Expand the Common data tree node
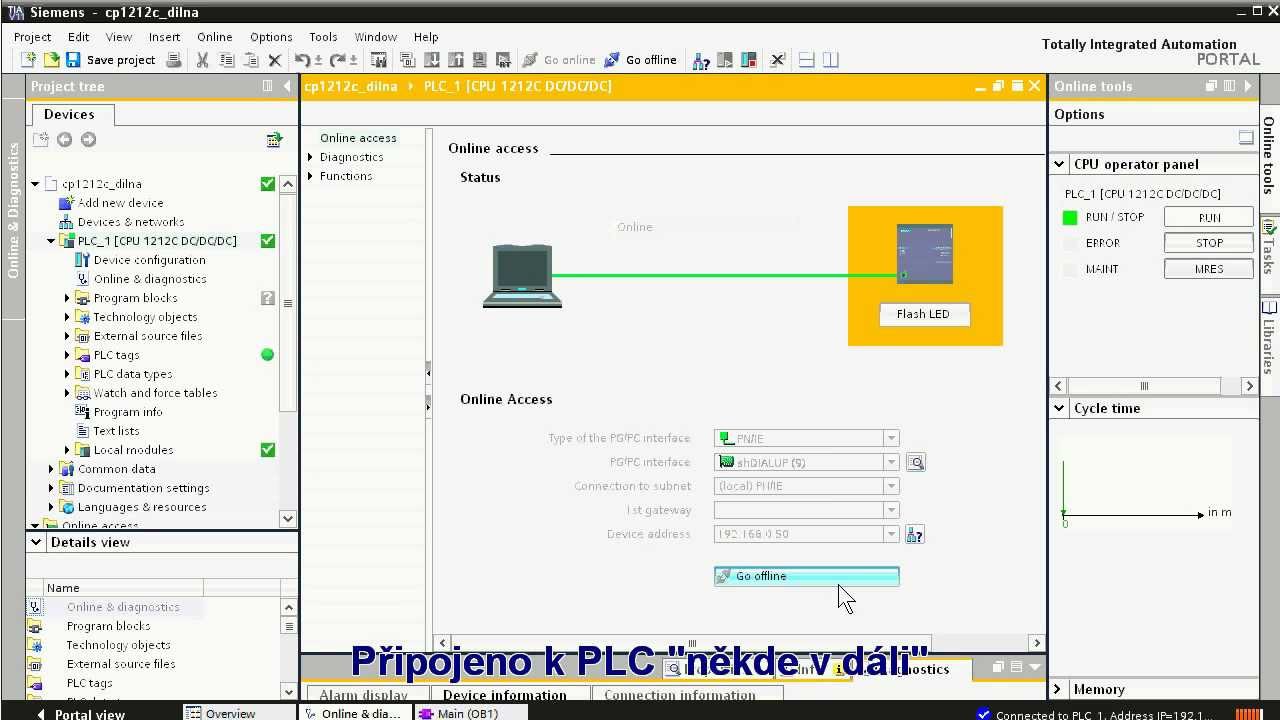 [51, 469]
